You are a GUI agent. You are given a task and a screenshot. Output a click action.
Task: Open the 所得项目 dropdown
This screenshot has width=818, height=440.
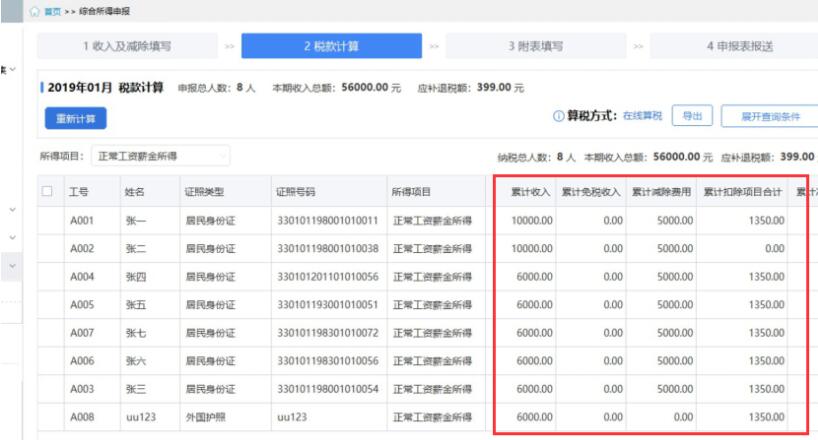coord(160,156)
